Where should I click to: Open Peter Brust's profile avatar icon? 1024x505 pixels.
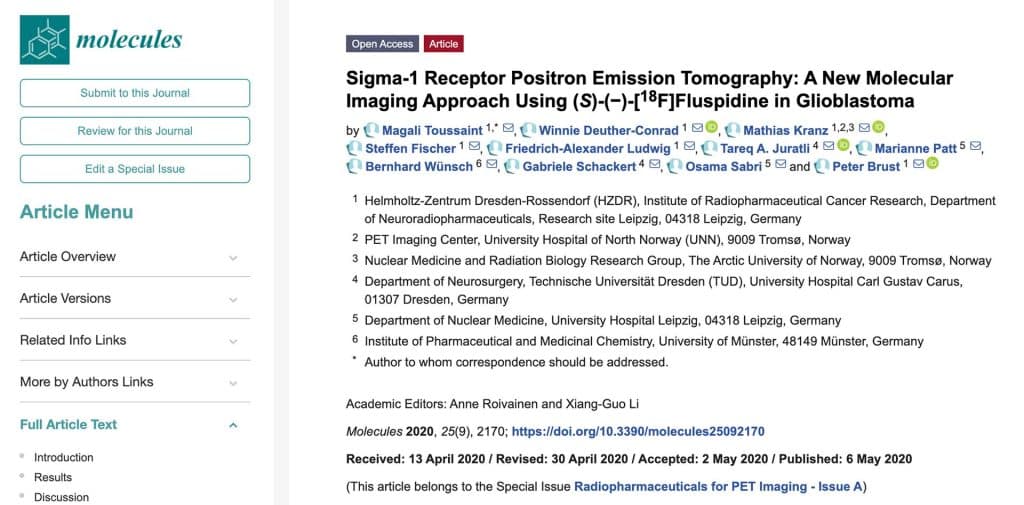[x=822, y=167]
